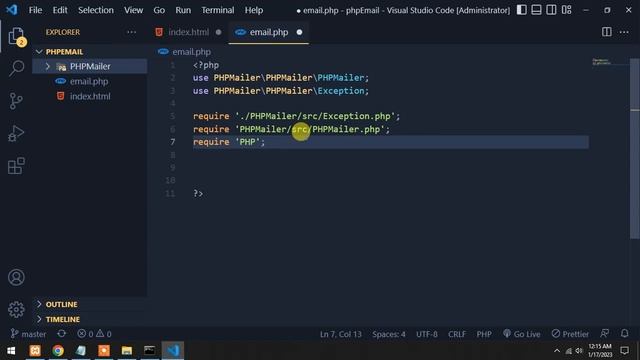Image resolution: width=640 pixels, height=360 pixels.
Task: Open editor more actions ellipsis
Action: pyautogui.click(x=624, y=32)
